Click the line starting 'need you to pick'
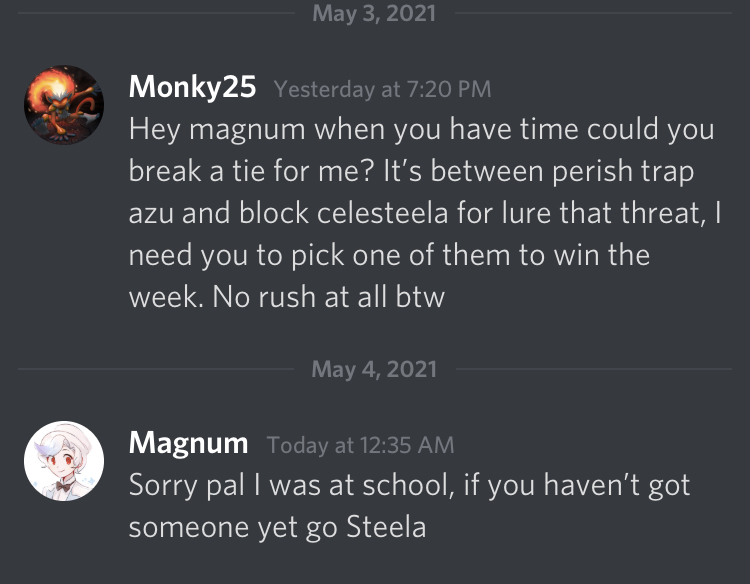Image resolution: width=750 pixels, height=584 pixels. (x=389, y=255)
